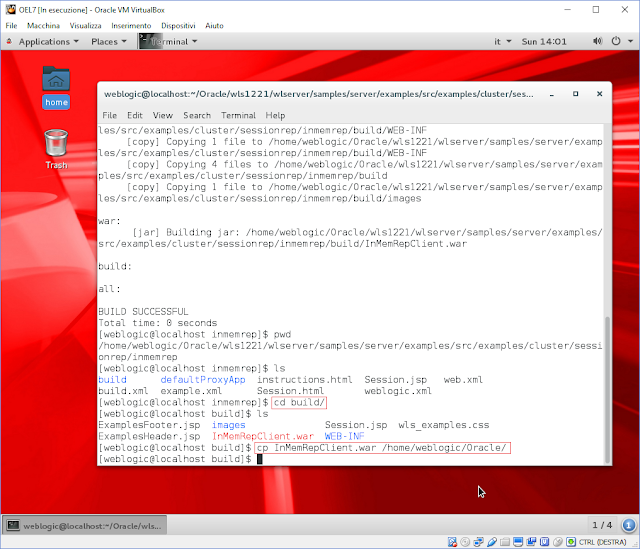640x549 pixels.
Task: Open the terminal window File menu
Action: tap(109, 116)
